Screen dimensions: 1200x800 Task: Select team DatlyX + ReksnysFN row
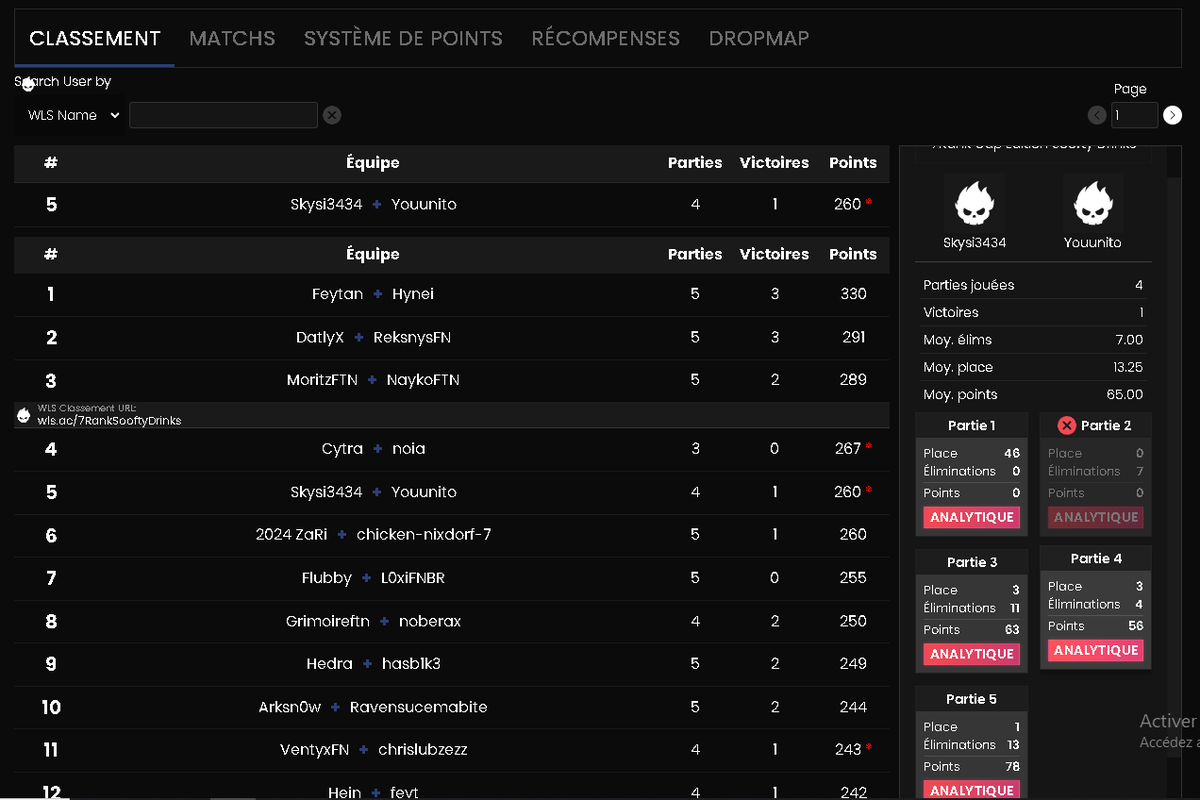pyautogui.click(x=452, y=338)
